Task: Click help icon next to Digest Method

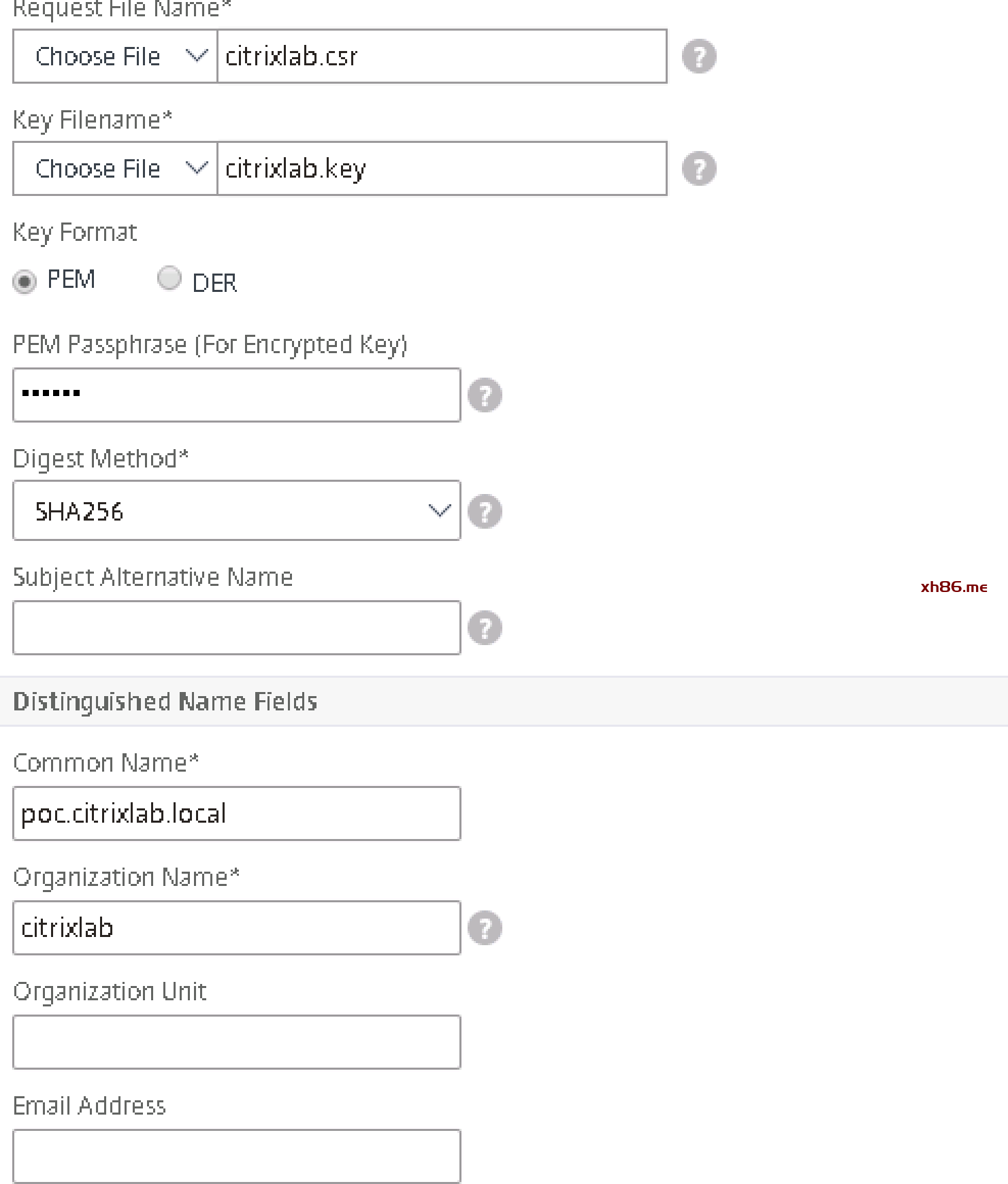Action: pyautogui.click(x=485, y=512)
